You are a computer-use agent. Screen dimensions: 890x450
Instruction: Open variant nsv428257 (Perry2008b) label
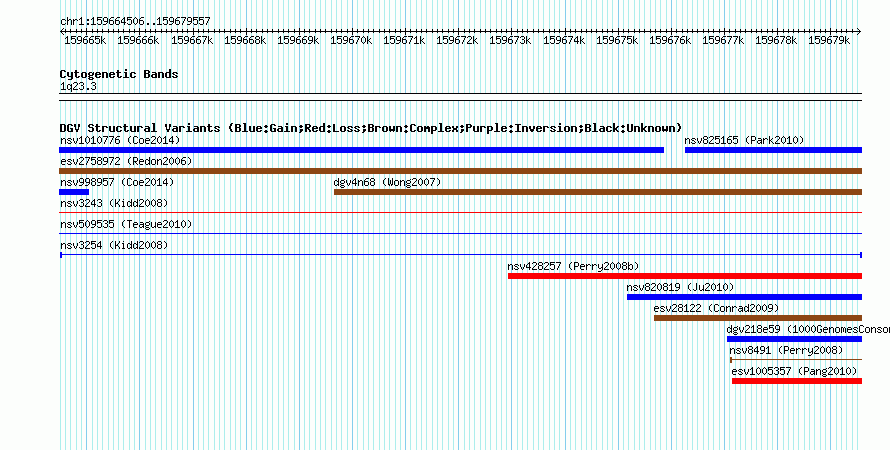click(x=573, y=266)
